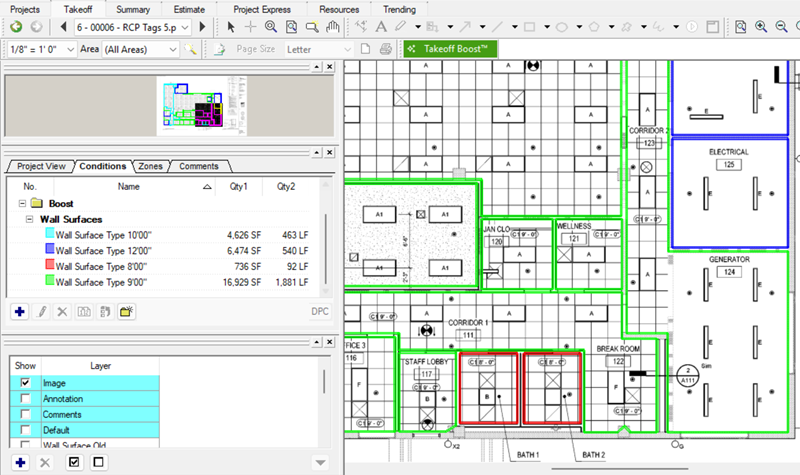Open the highlighter tool dropdown arrow

(418, 27)
